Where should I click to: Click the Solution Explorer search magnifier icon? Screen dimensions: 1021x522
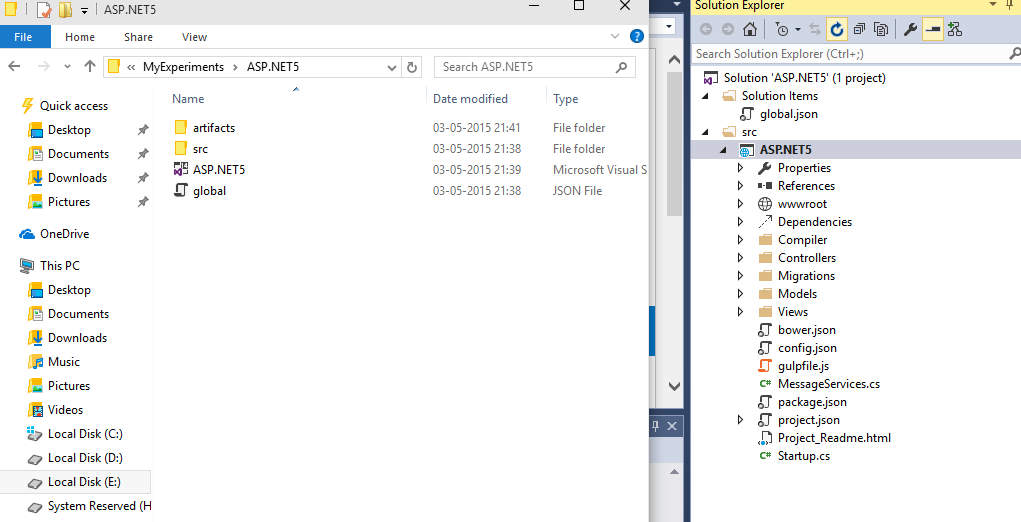[x=1014, y=53]
